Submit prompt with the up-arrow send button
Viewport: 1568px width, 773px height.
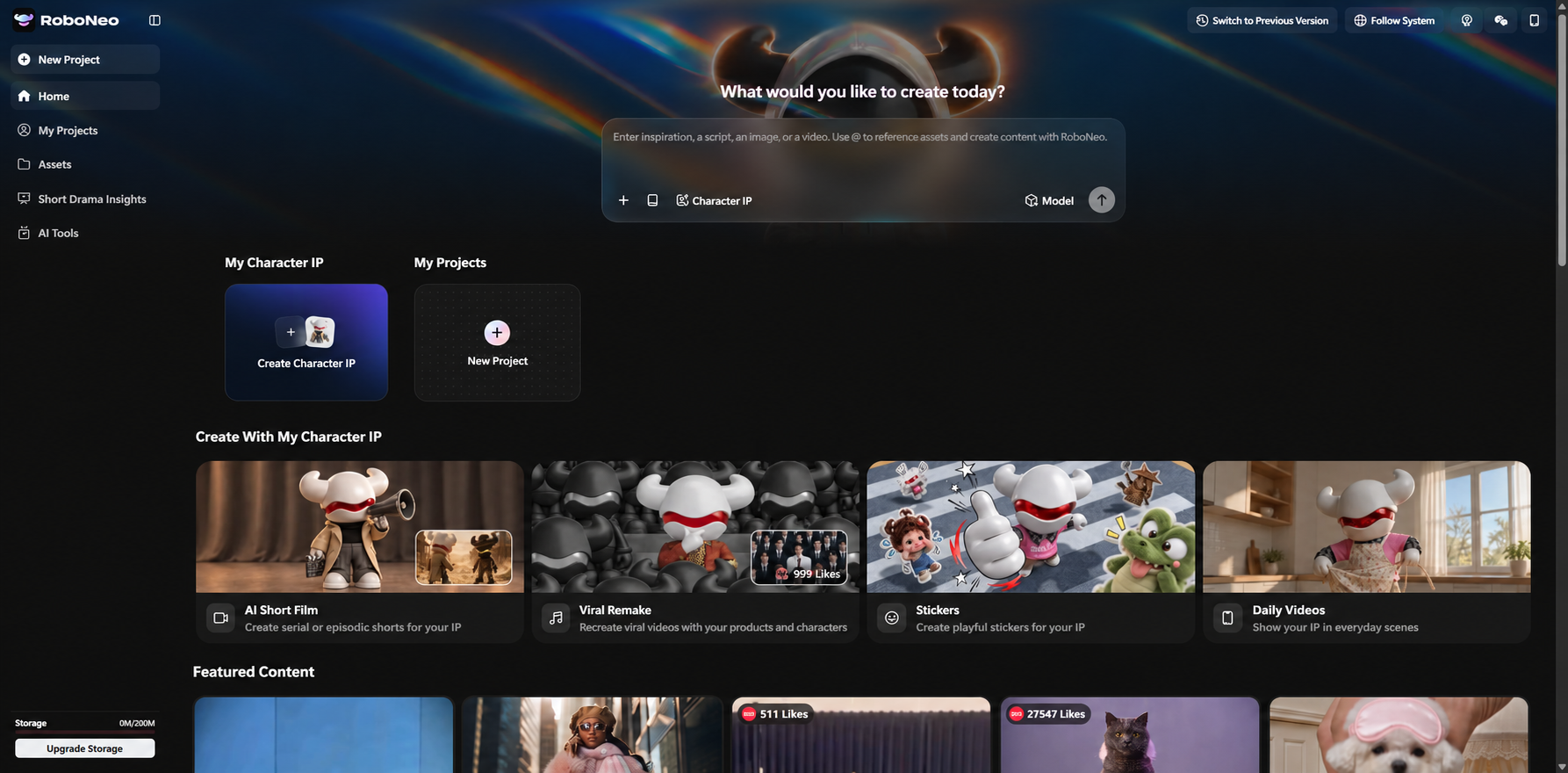click(1101, 199)
